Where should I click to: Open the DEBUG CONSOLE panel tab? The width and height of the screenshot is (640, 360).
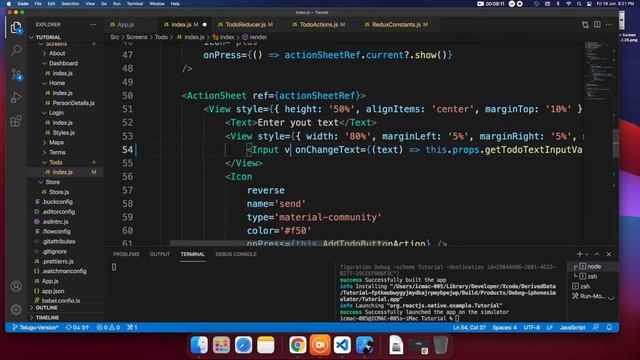pyautogui.click(x=236, y=254)
